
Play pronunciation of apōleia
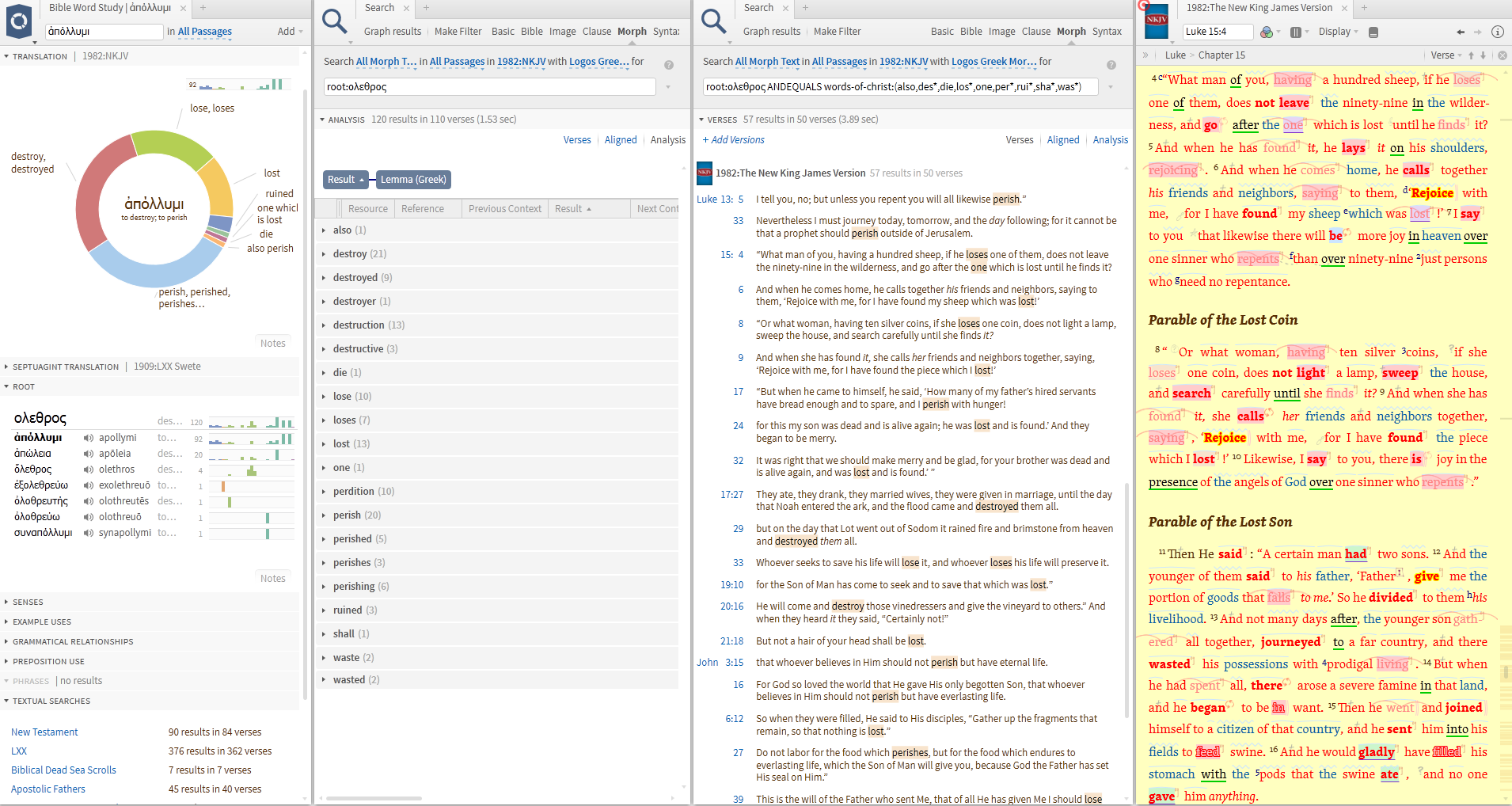click(x=89, y=454)
